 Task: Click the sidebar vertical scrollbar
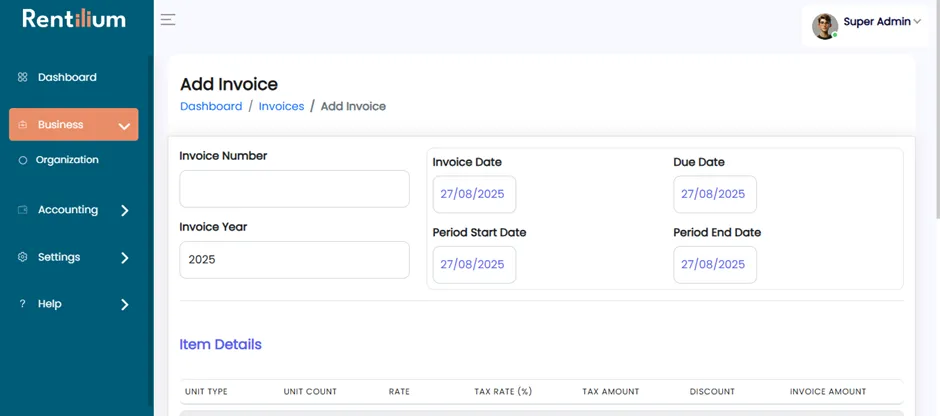(x=150, y=231)
